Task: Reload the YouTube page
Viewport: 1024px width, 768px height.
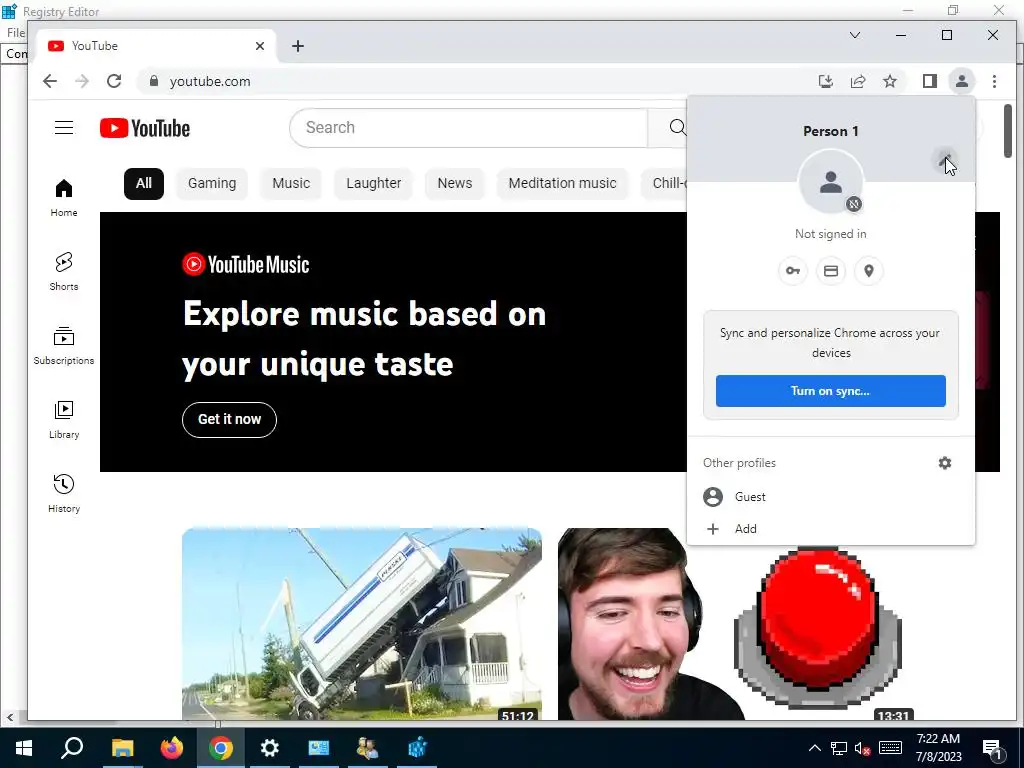Action: [114, 81]
